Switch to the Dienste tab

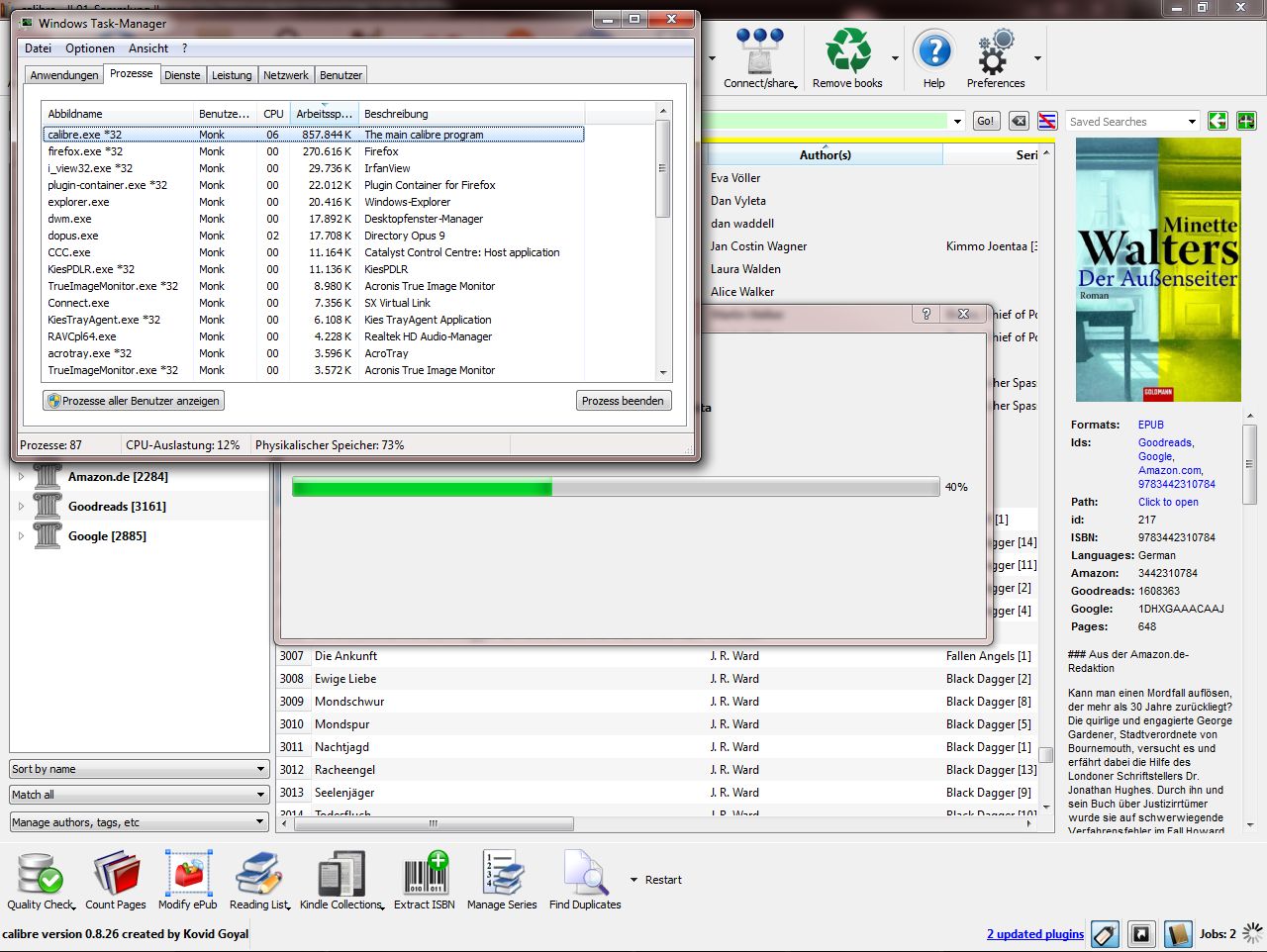tap(182, 75)
